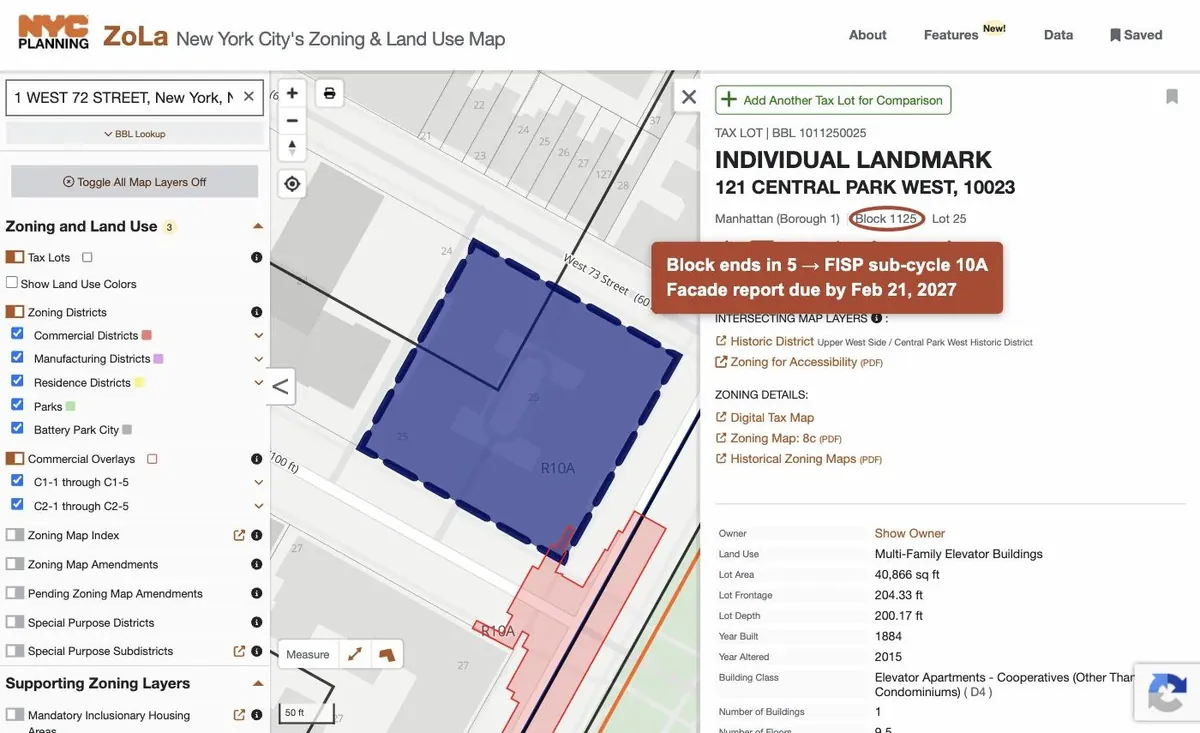Uncheck Manufacturing Districts checkbox

coord(17,357)
